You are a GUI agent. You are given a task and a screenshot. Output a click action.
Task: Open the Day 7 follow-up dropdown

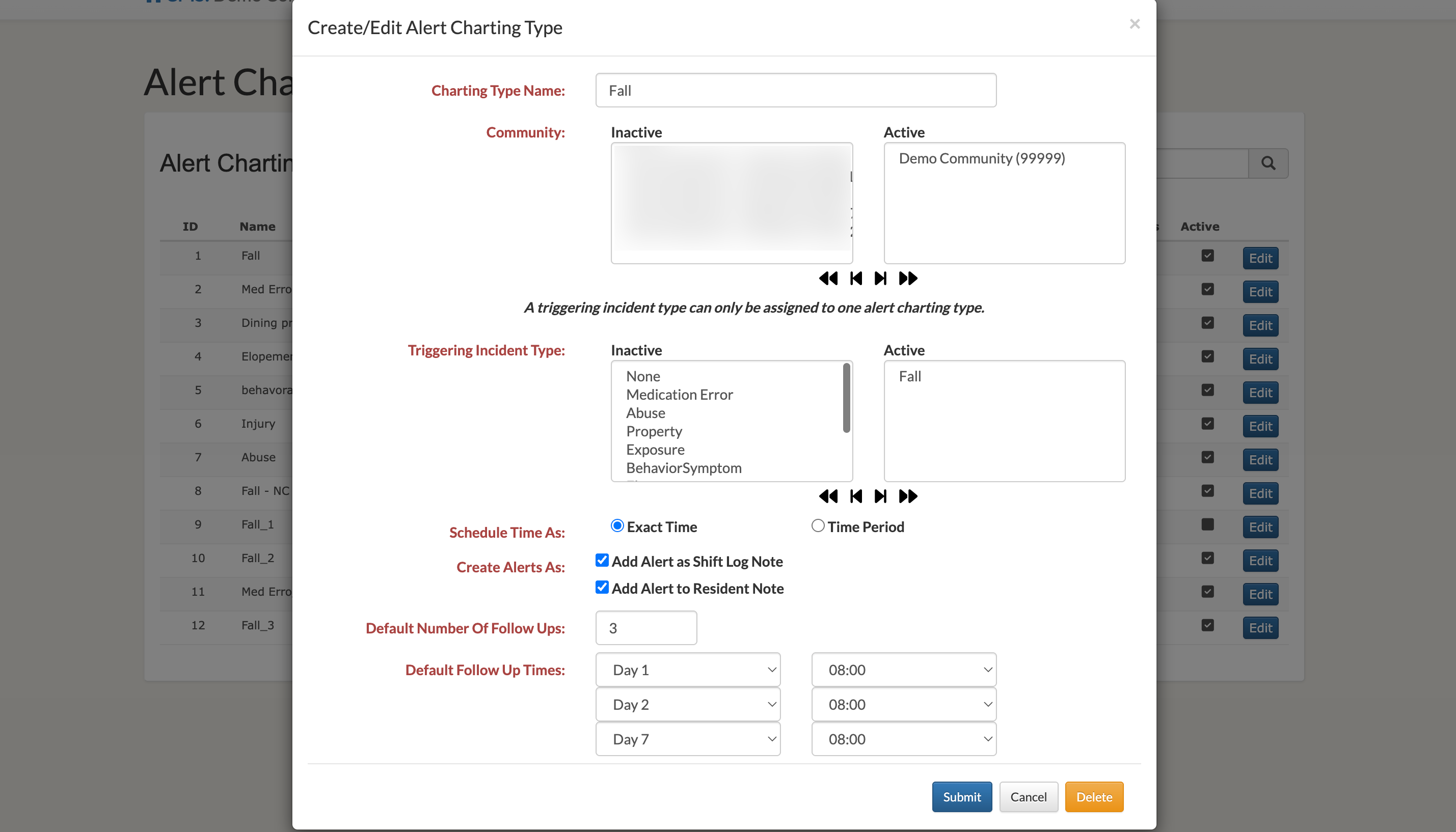tap(688, 739)
